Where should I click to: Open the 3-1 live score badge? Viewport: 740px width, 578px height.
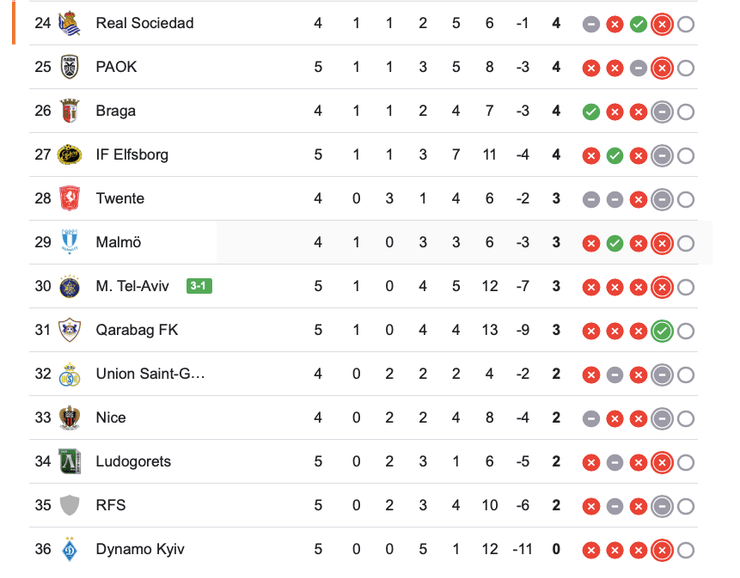click(x=199, y=286)
